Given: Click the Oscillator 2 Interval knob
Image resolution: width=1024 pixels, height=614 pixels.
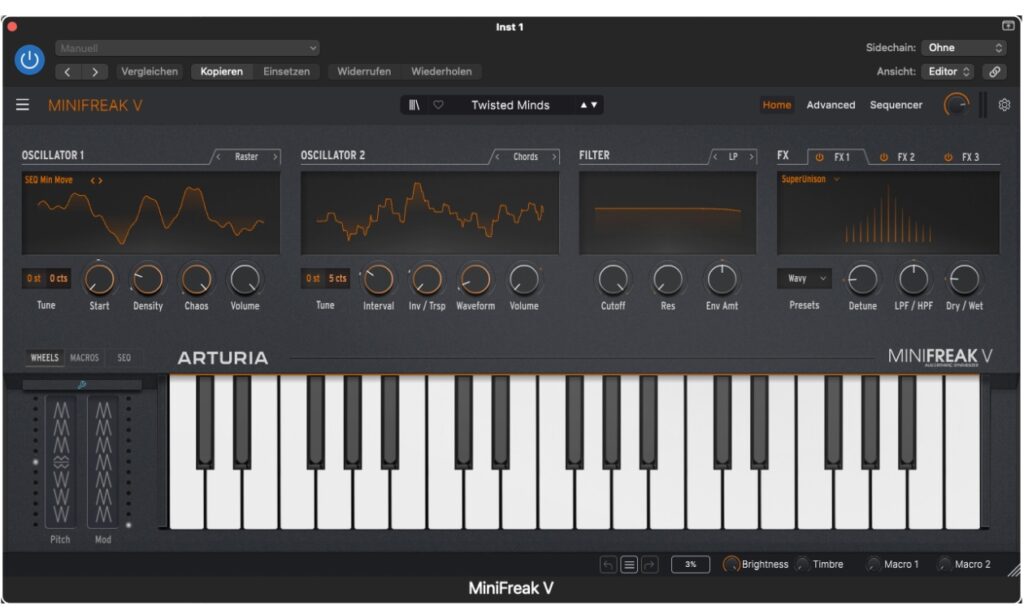Looking at the screenshot, I should [378, 279].
